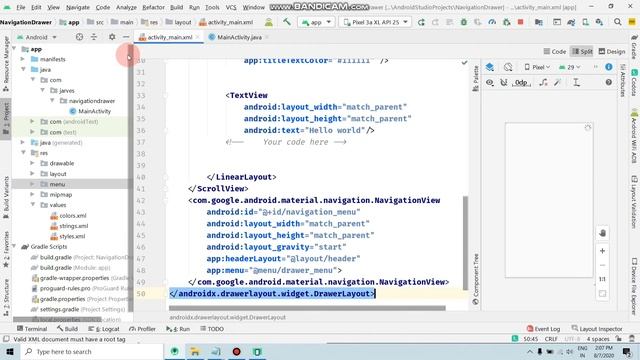Open the API 29 version dropdown

569,67
